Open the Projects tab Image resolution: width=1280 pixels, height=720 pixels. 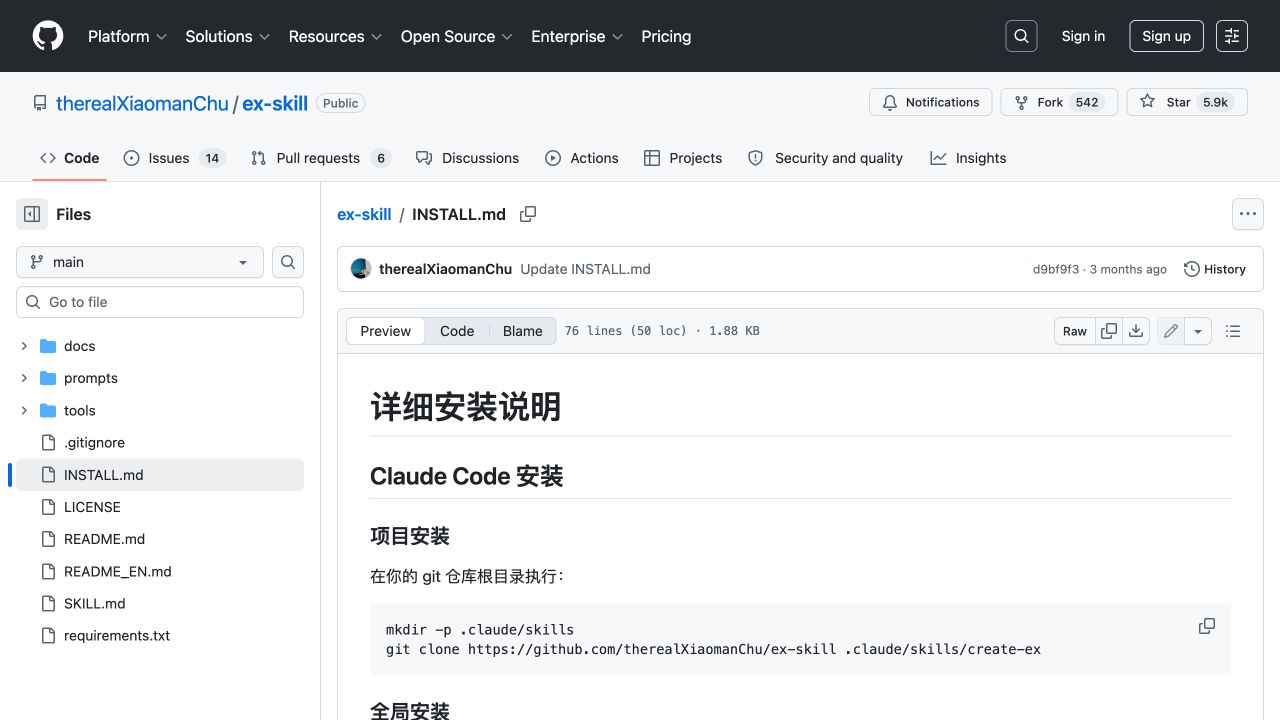coord(683,158)
